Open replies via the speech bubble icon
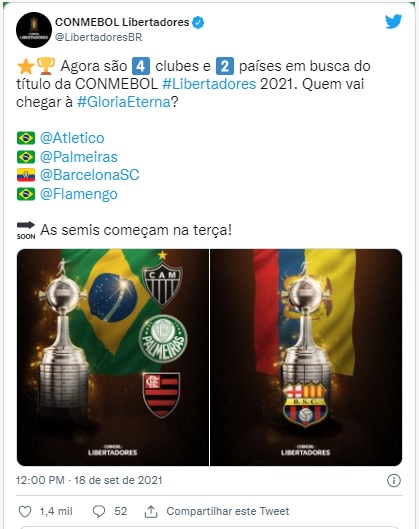 (99, 511)
